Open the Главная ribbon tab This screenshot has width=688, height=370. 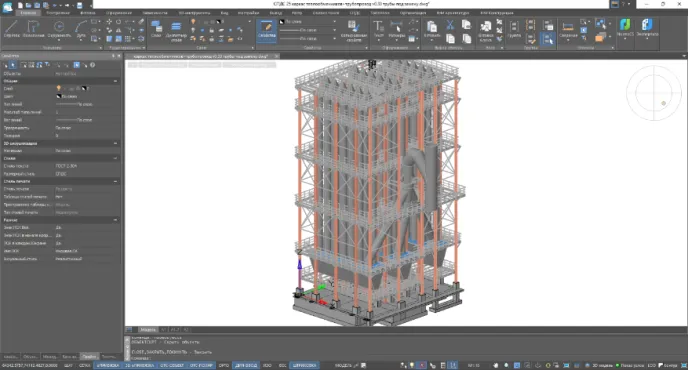coord(29,13)
